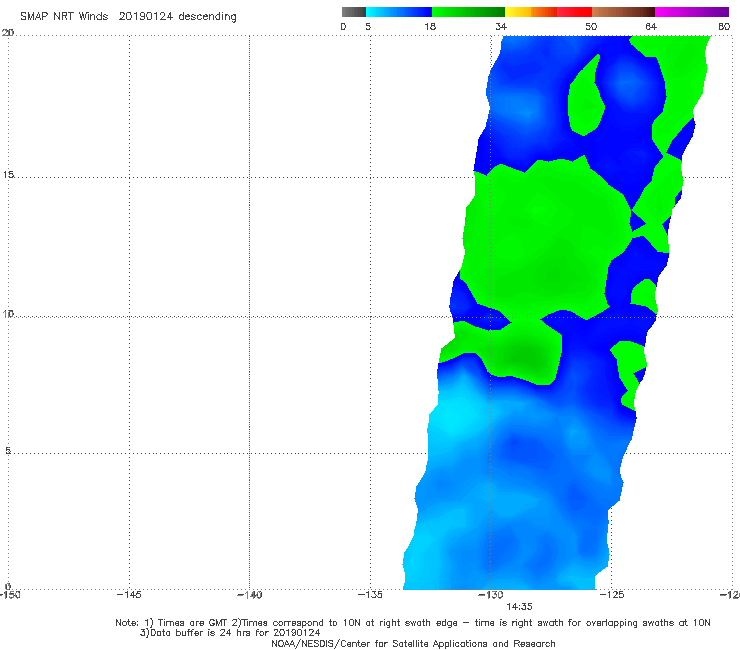Click the color bar label "5"
This screenshot has height=650, width=740.
368,26
